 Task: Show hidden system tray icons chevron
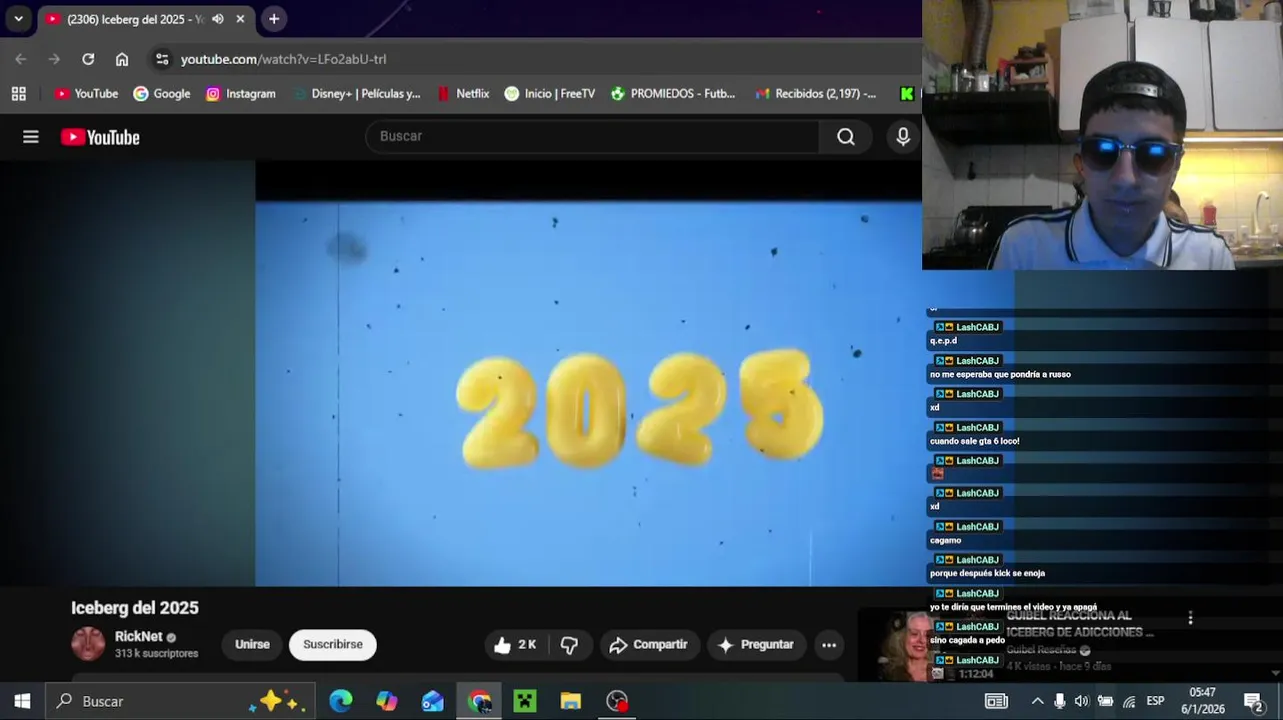pyautogui.click(x=1037, y=701)
